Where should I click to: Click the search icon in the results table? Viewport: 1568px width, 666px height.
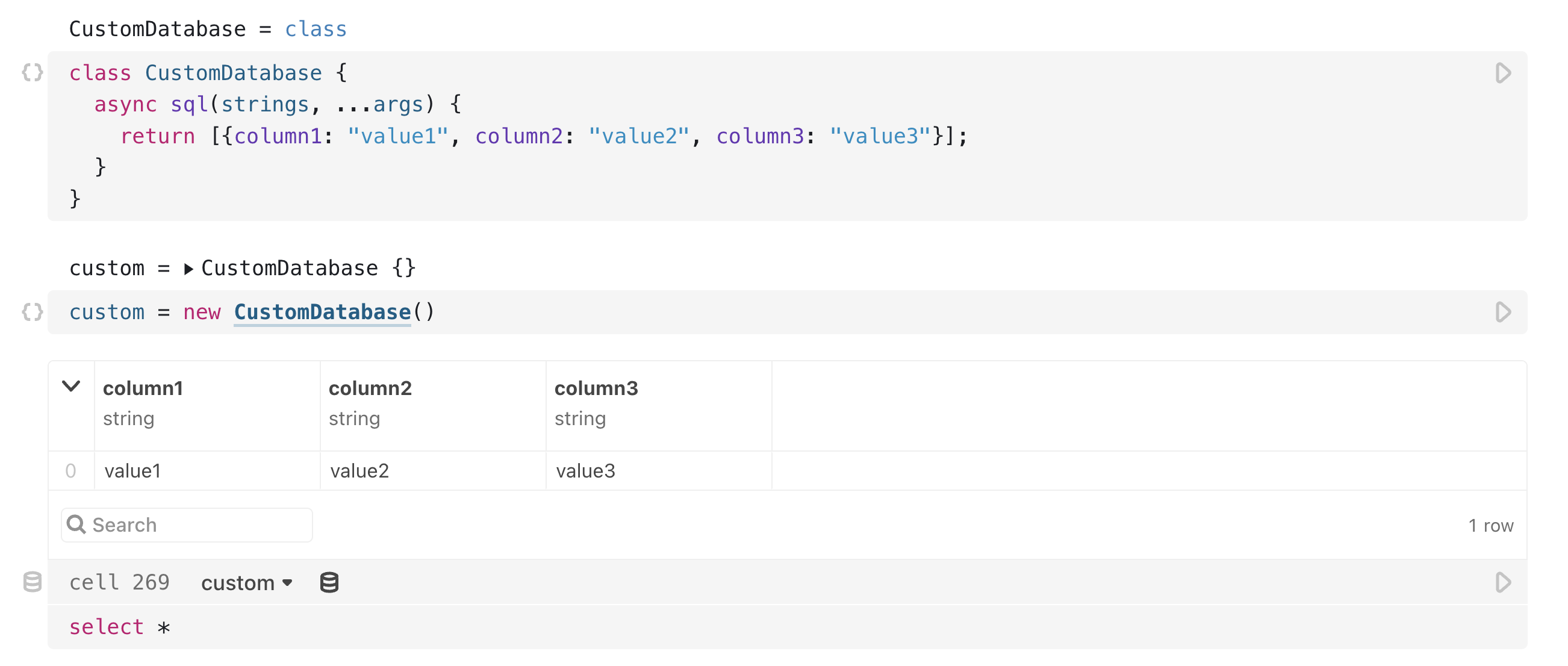tap(78, 524)
